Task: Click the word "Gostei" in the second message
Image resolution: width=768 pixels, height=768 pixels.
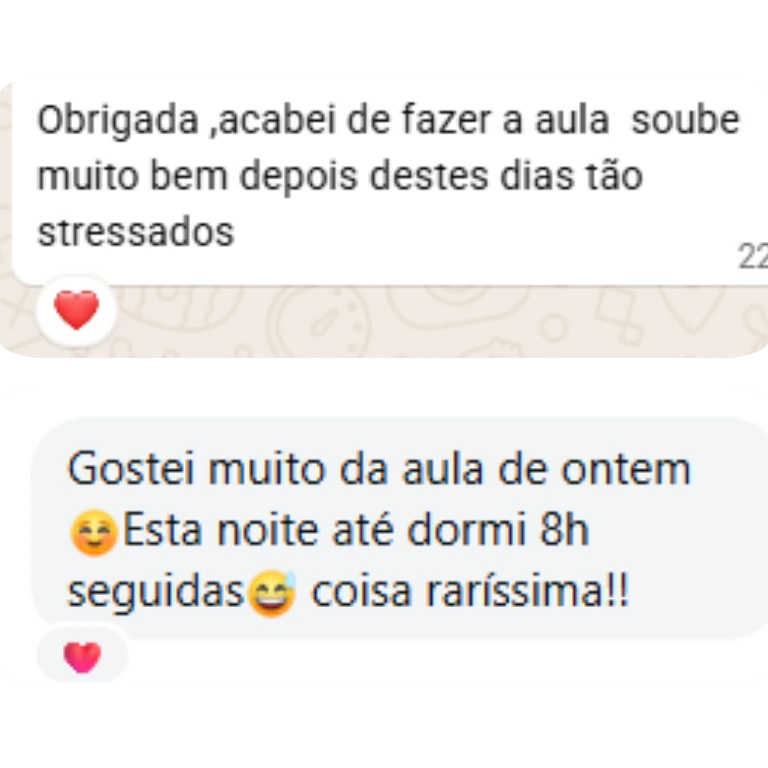Action: pos(130,469)
